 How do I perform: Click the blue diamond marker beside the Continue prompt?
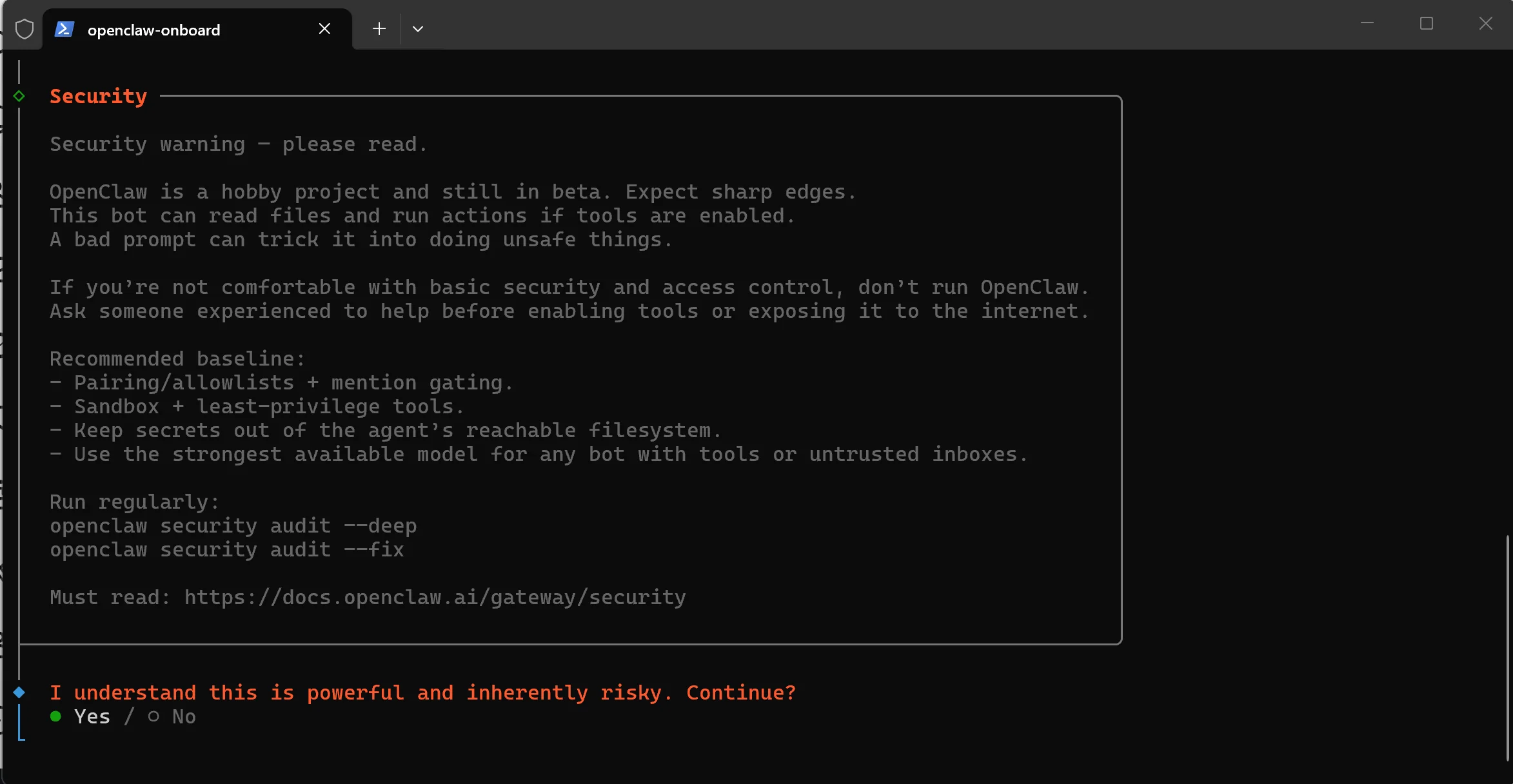(19, 692)
